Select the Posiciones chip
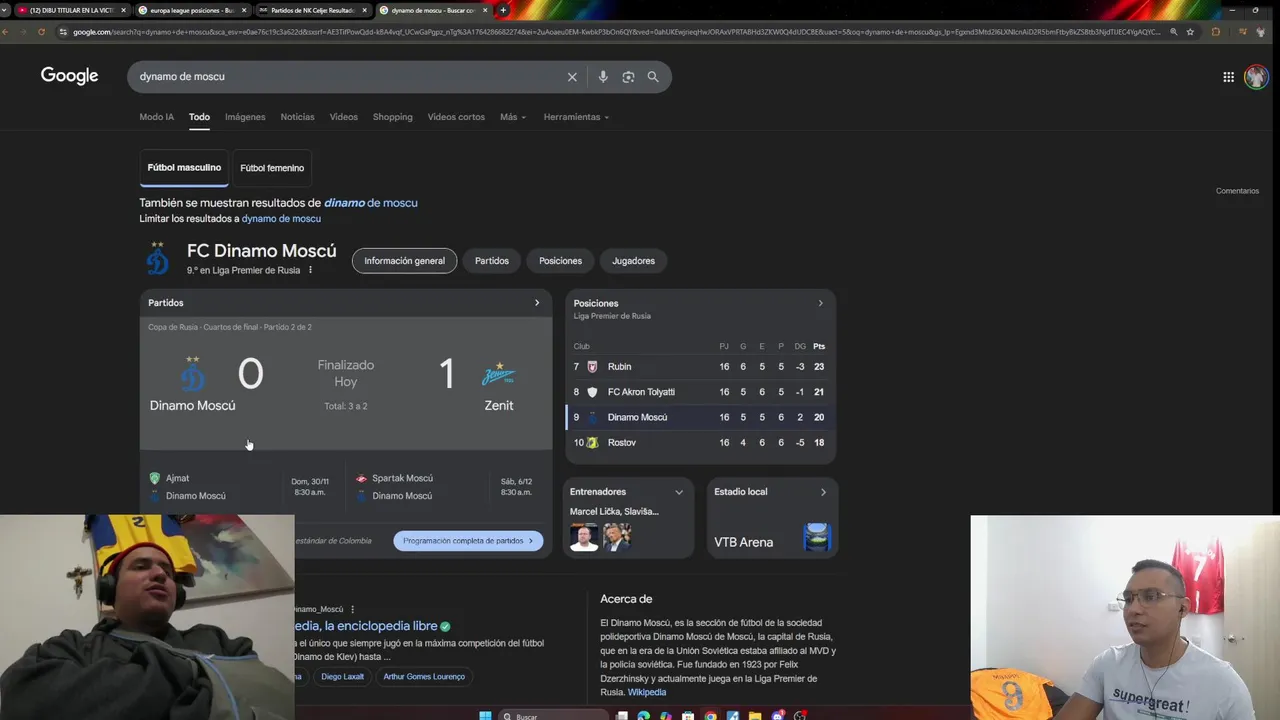 (x=560, y=261)
